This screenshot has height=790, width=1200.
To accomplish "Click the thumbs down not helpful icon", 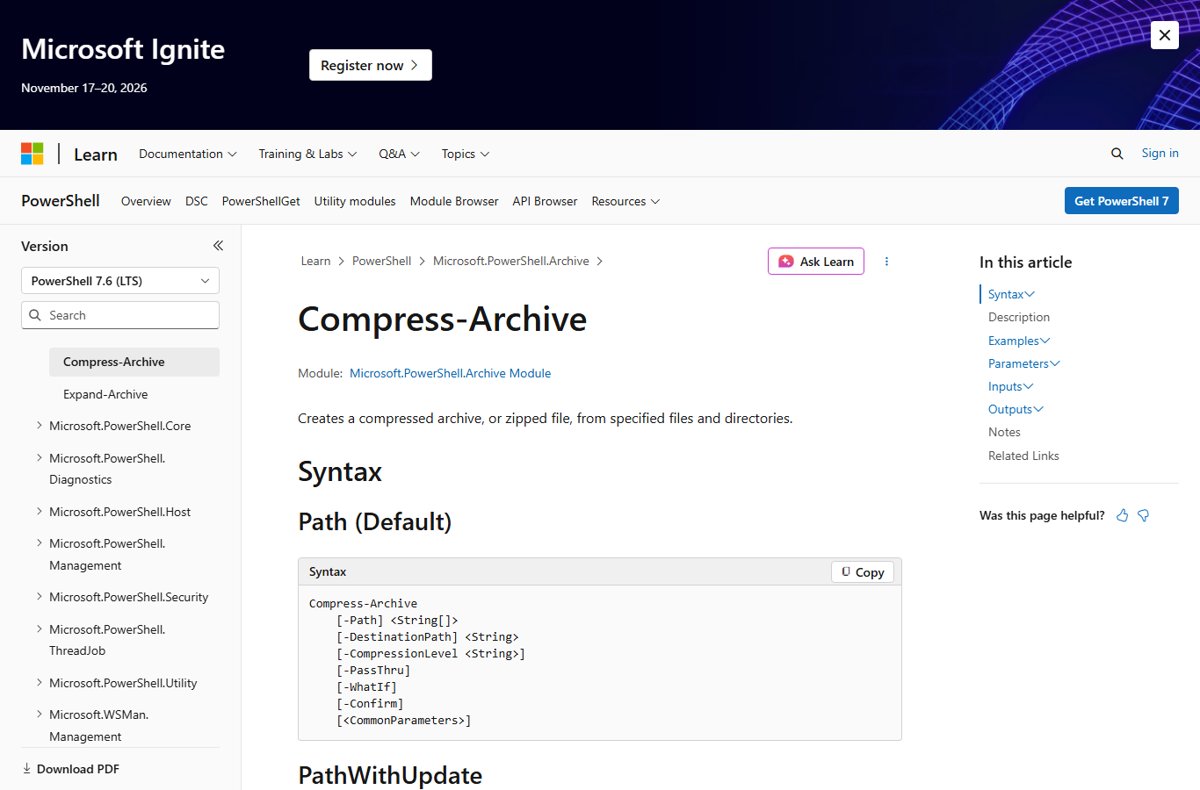I will [1144, 515].
